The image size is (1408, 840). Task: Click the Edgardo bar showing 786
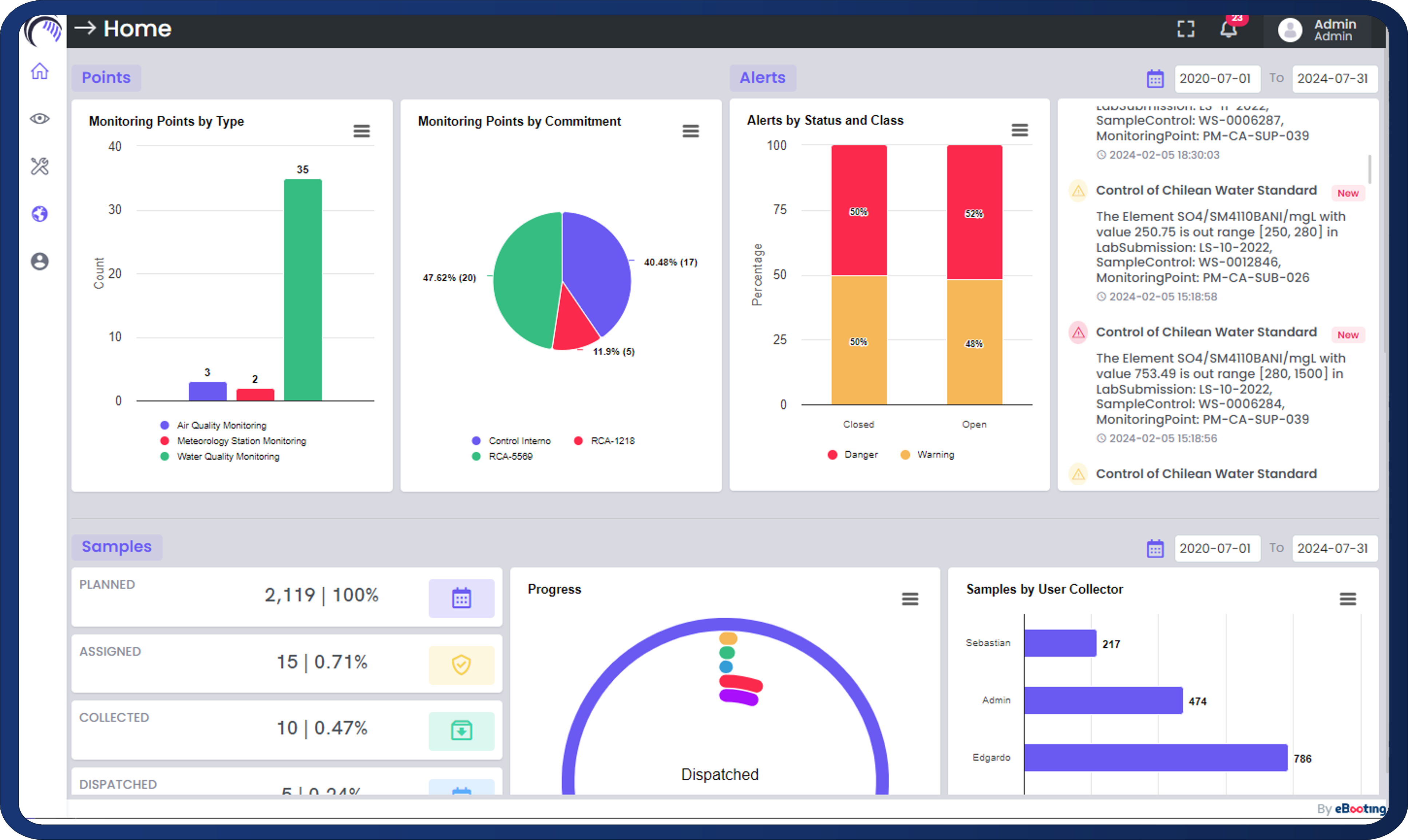(1155, 758)
